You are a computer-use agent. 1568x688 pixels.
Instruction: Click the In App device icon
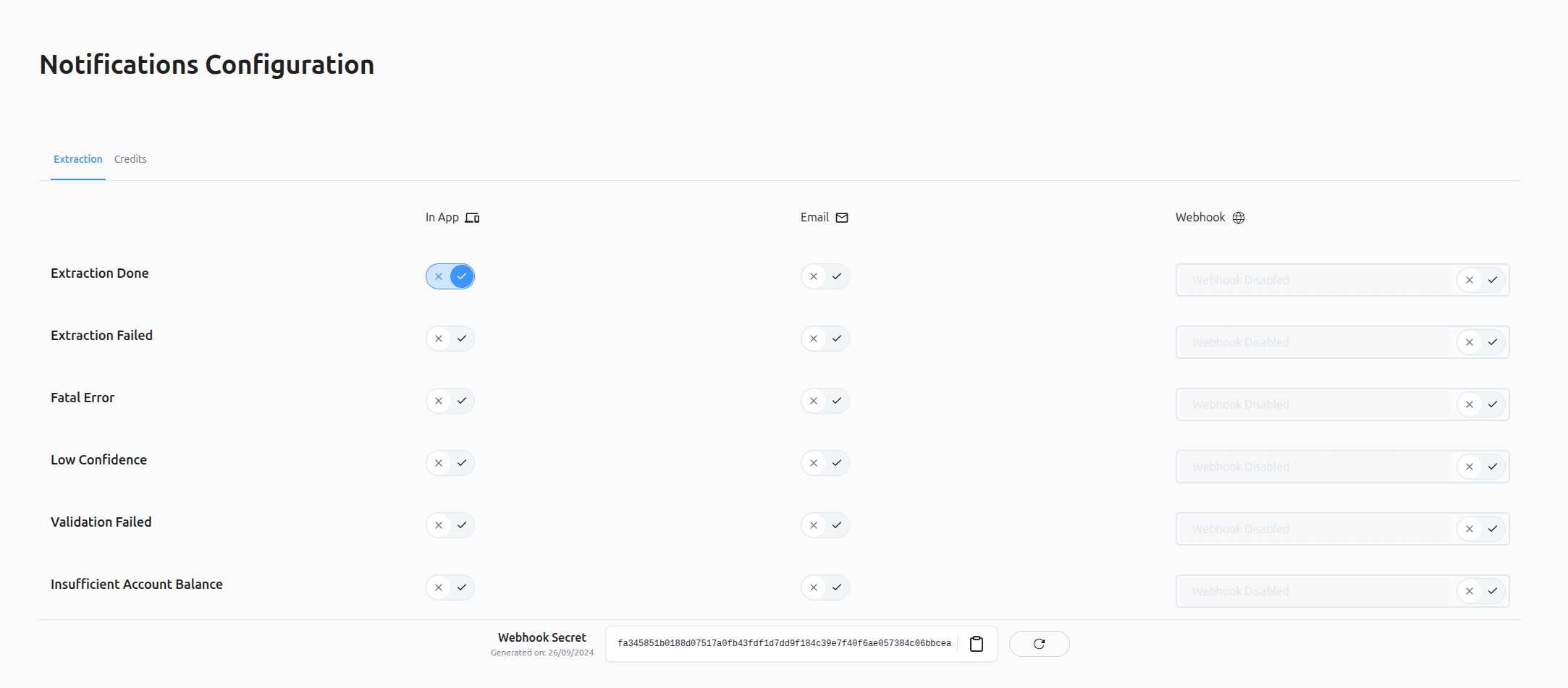[x=472, y=218]
